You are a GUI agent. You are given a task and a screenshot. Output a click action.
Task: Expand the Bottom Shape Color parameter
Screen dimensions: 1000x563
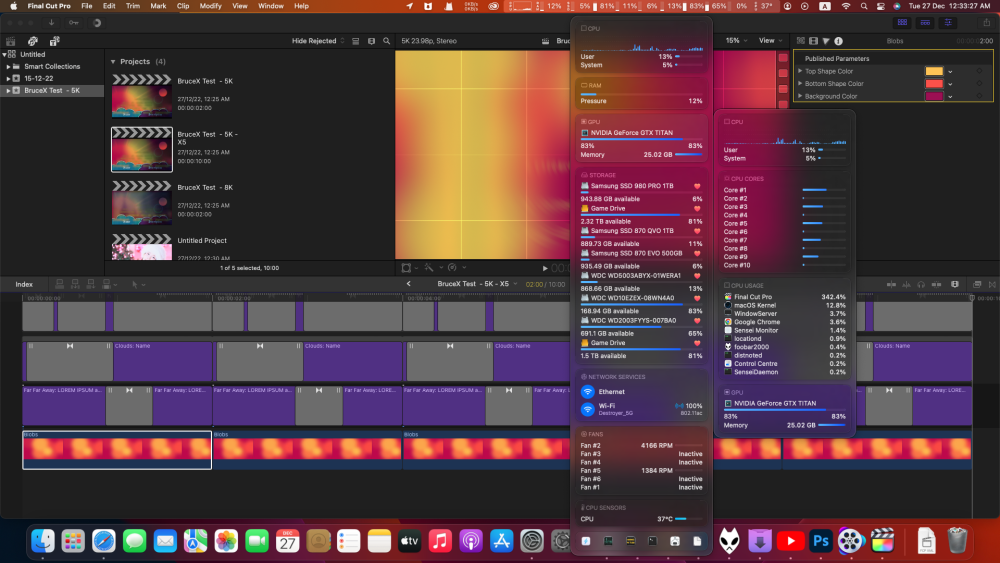[x=800, y=84]
